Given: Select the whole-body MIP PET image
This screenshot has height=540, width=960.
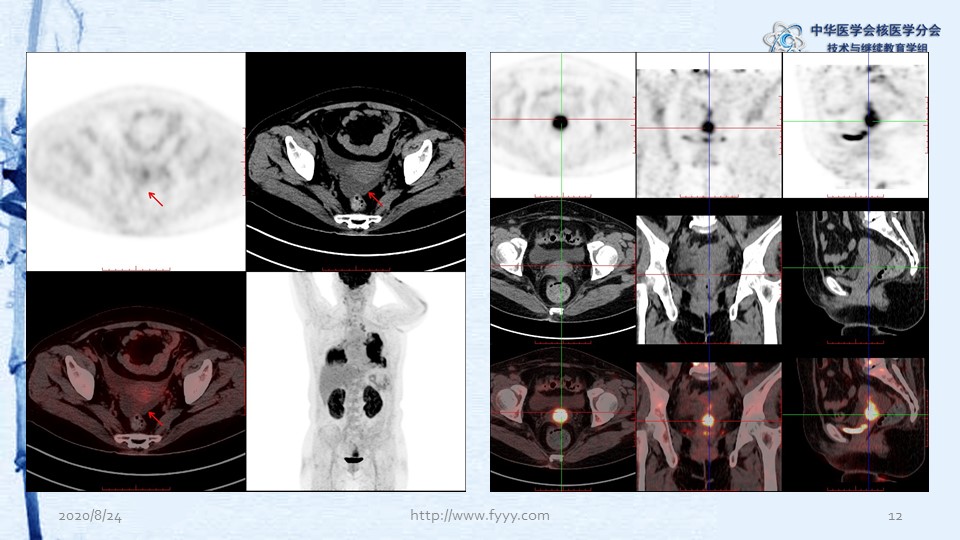Looking at the screenshot, I should 355,381.
